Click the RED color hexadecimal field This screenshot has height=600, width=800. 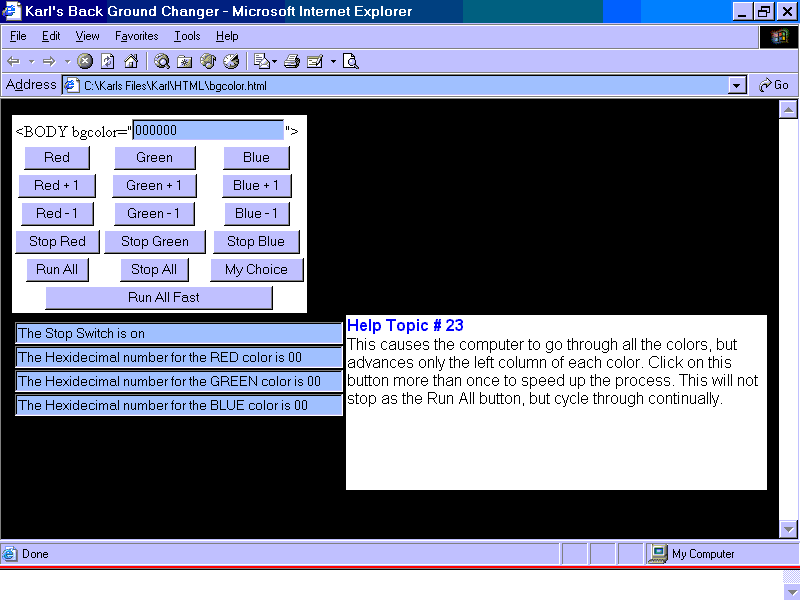coord(179,358)
